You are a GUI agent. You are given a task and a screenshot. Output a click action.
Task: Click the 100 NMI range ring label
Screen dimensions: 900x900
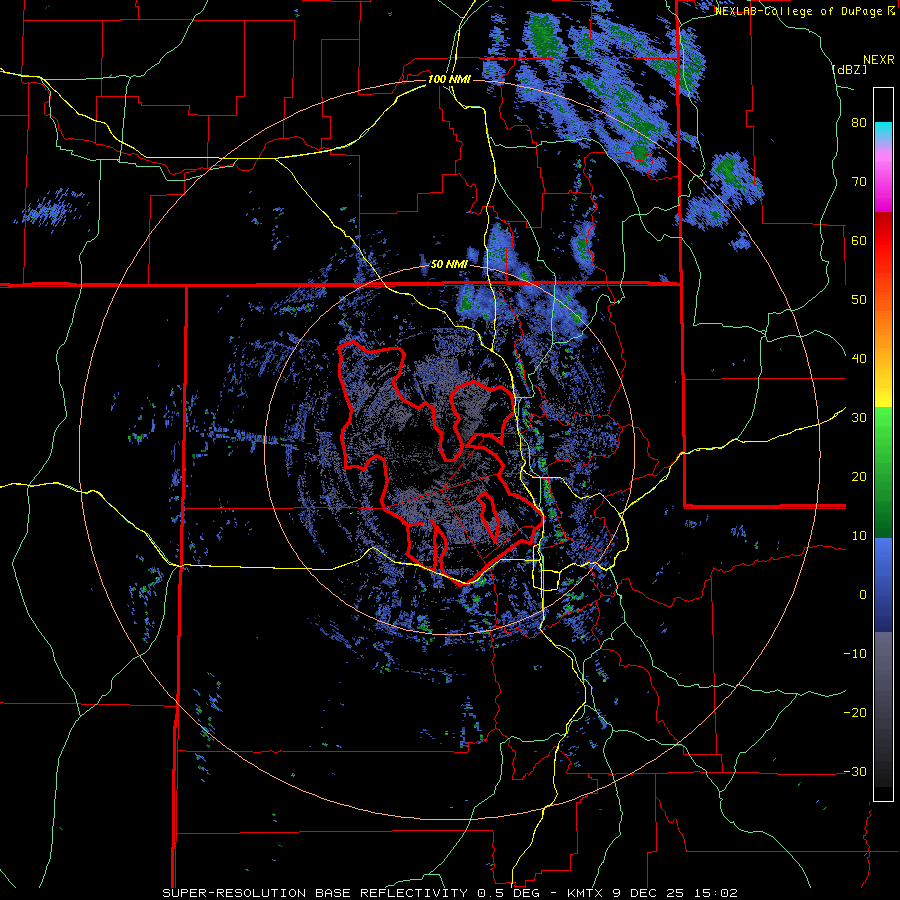[x=449, y=79]
